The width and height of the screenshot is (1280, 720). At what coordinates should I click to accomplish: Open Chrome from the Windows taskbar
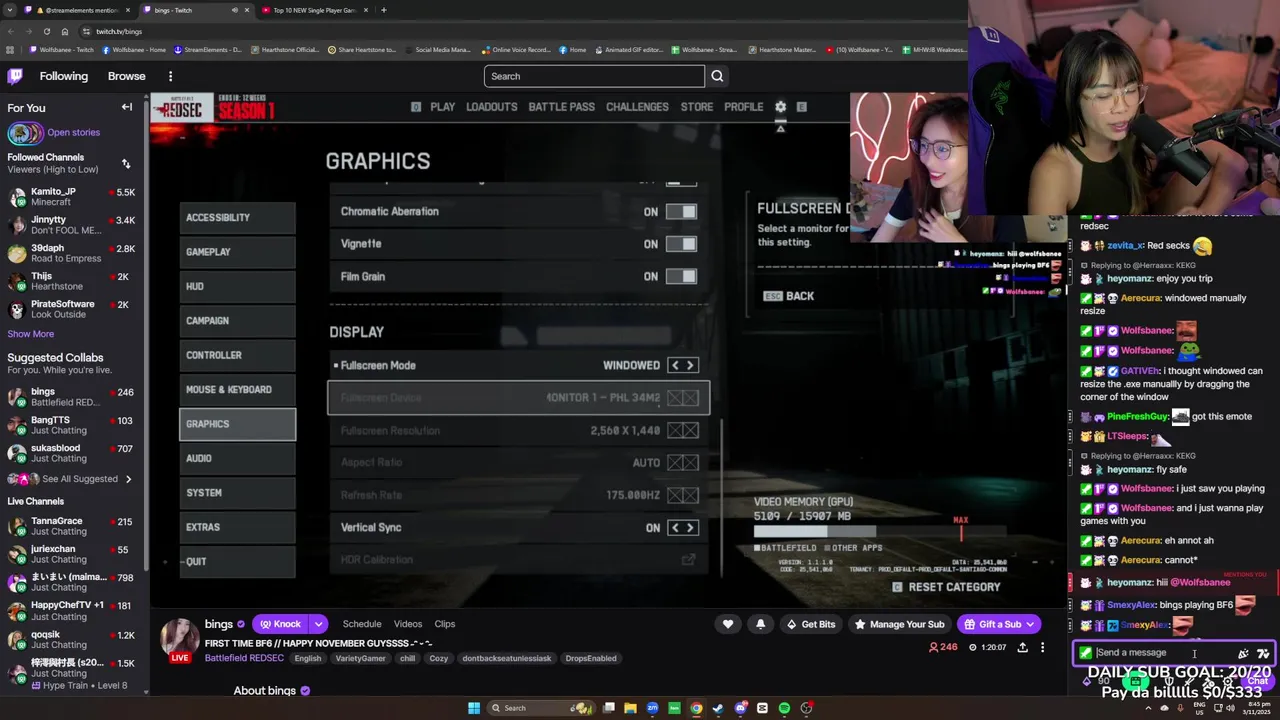point(696,708)
